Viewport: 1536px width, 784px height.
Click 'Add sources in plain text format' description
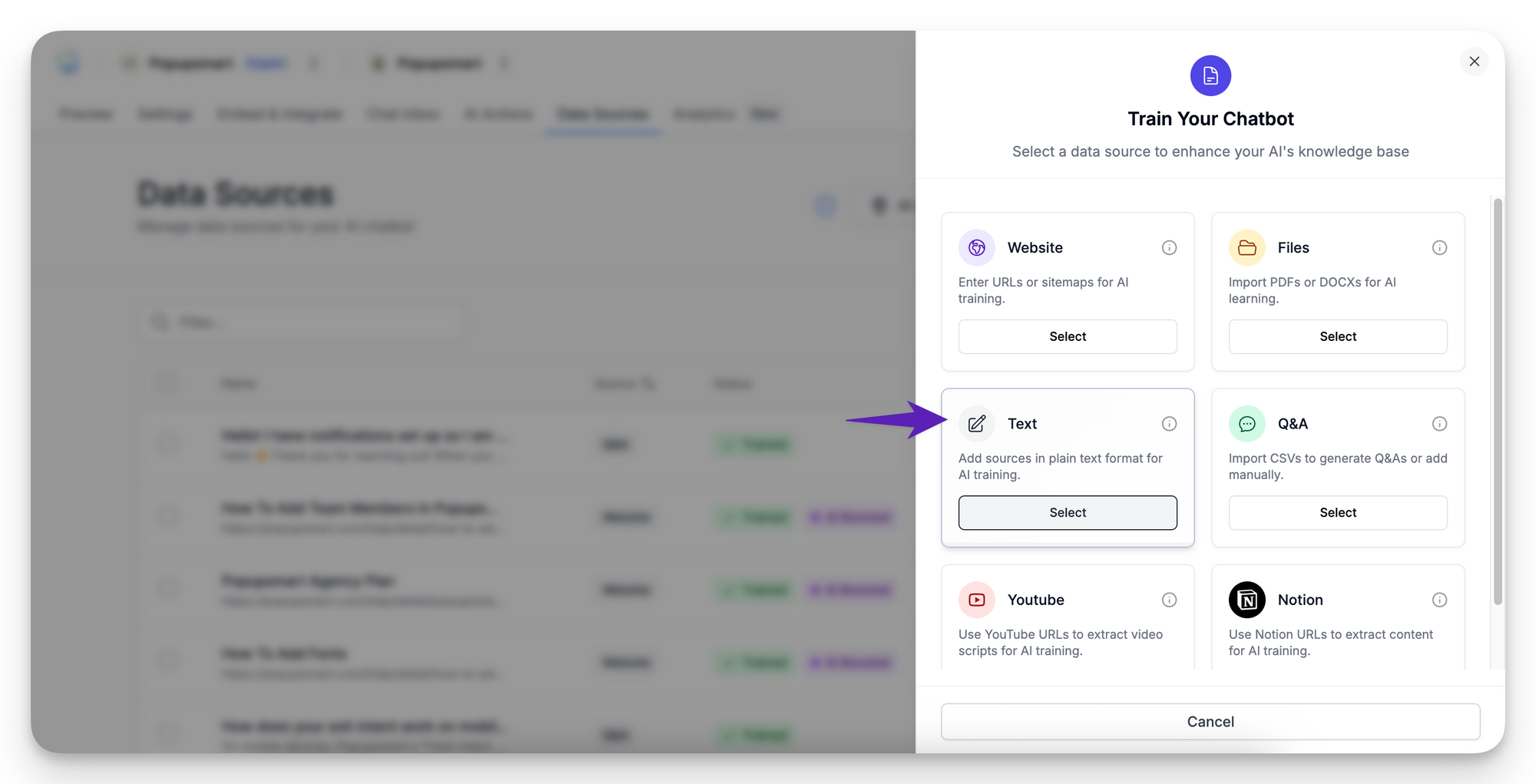[x=1061, y=466]
